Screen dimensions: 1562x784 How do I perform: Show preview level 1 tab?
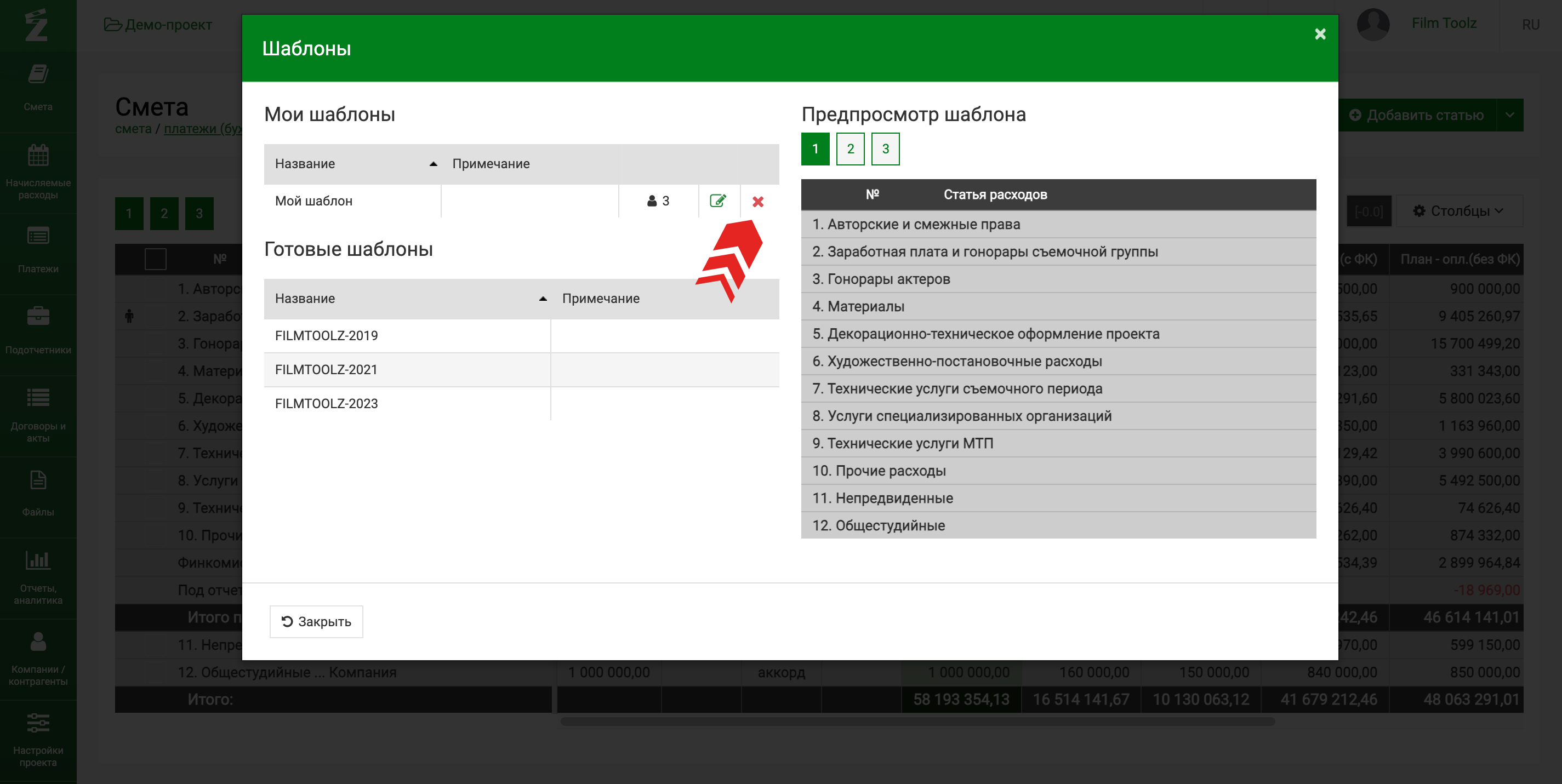point(815,148)
